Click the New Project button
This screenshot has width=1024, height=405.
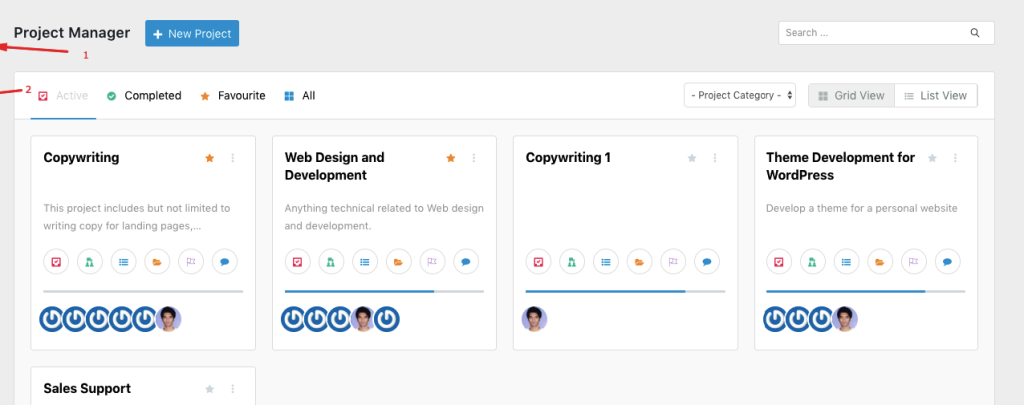(192, 33)
